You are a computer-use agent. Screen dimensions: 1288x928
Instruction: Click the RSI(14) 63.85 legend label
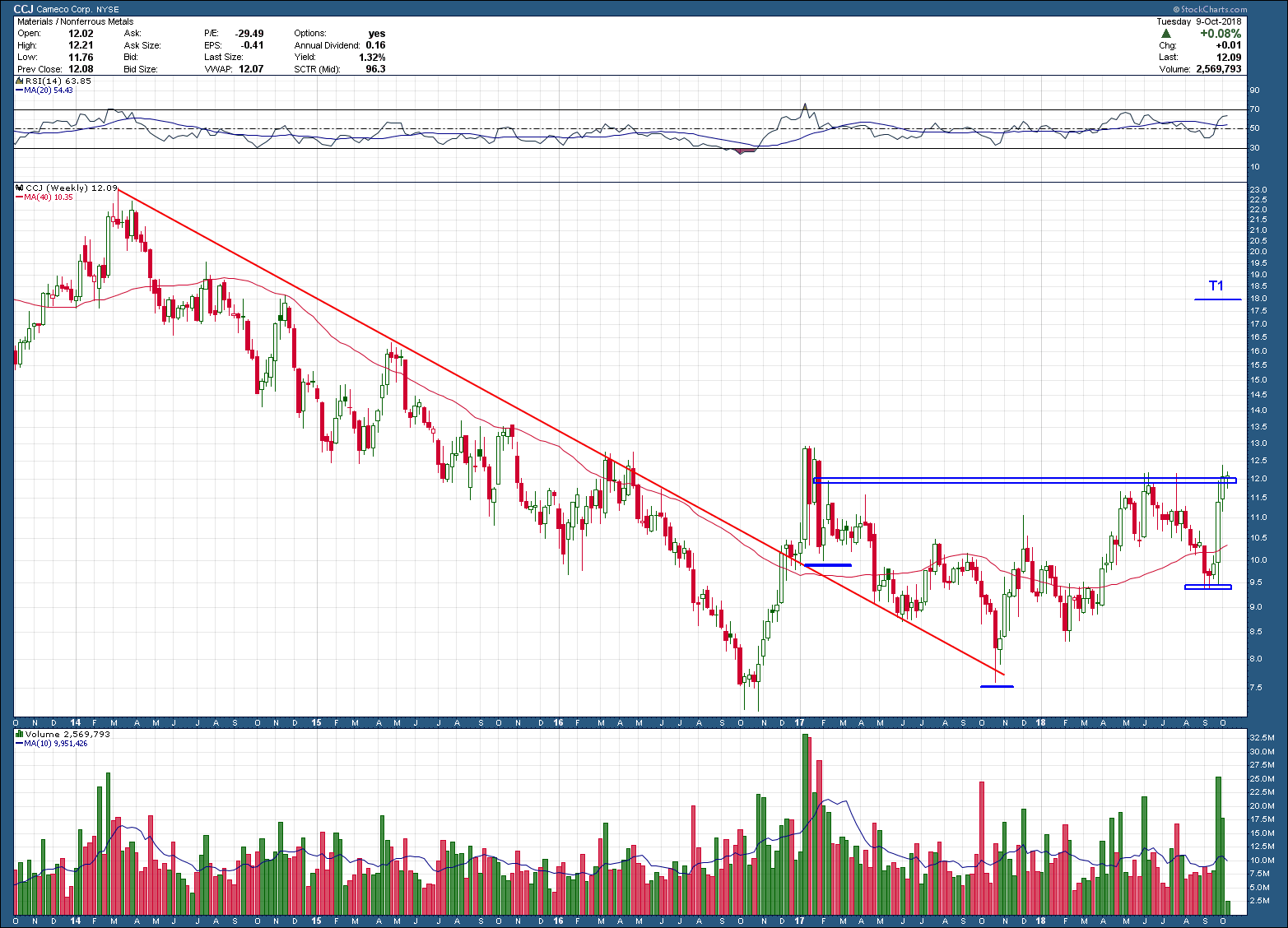(58, 81)
